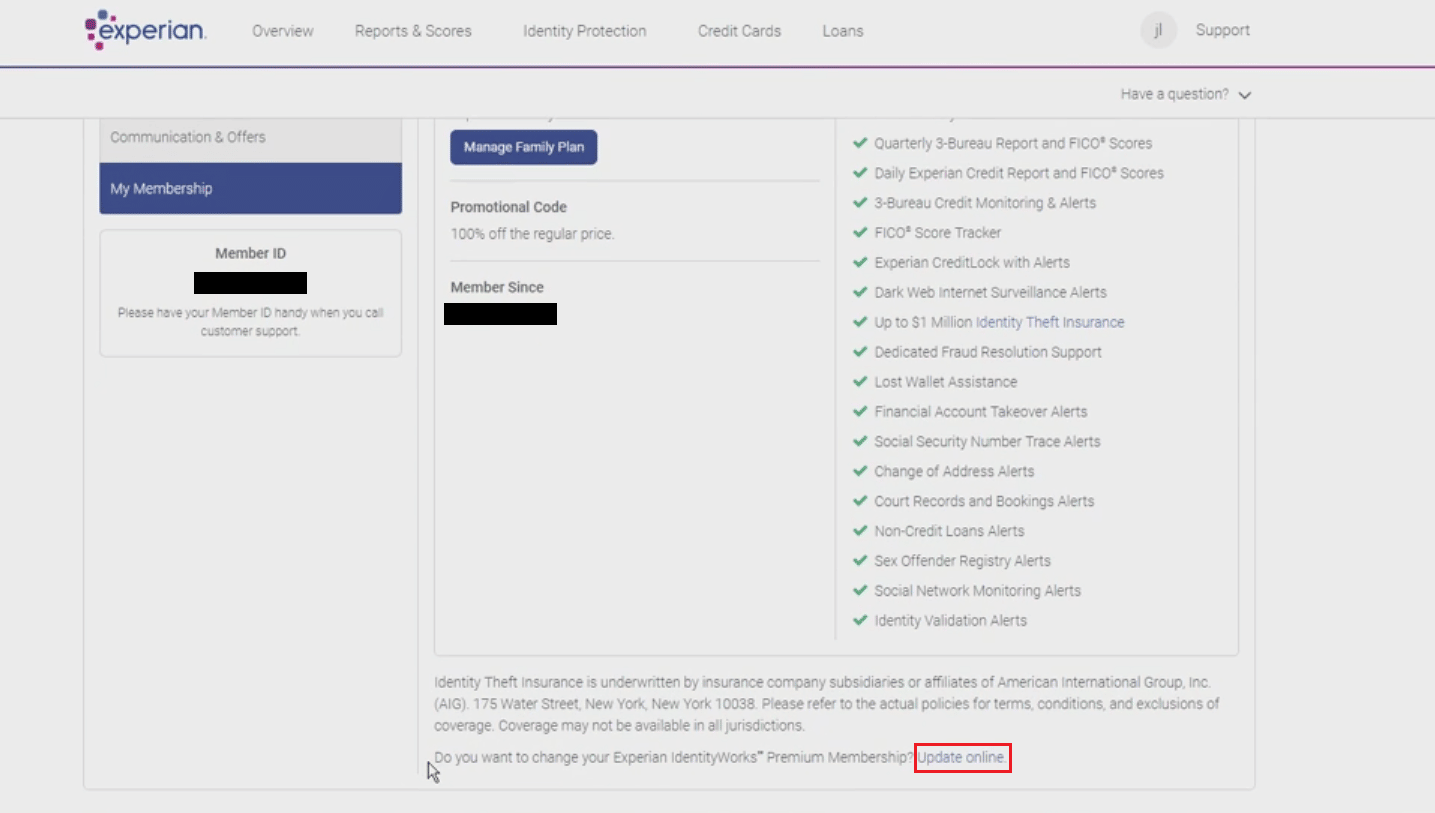The height and width of the screenshot is (813, 1435).
Task: Select Communication & Offers in sidebar
Action: 250,137
